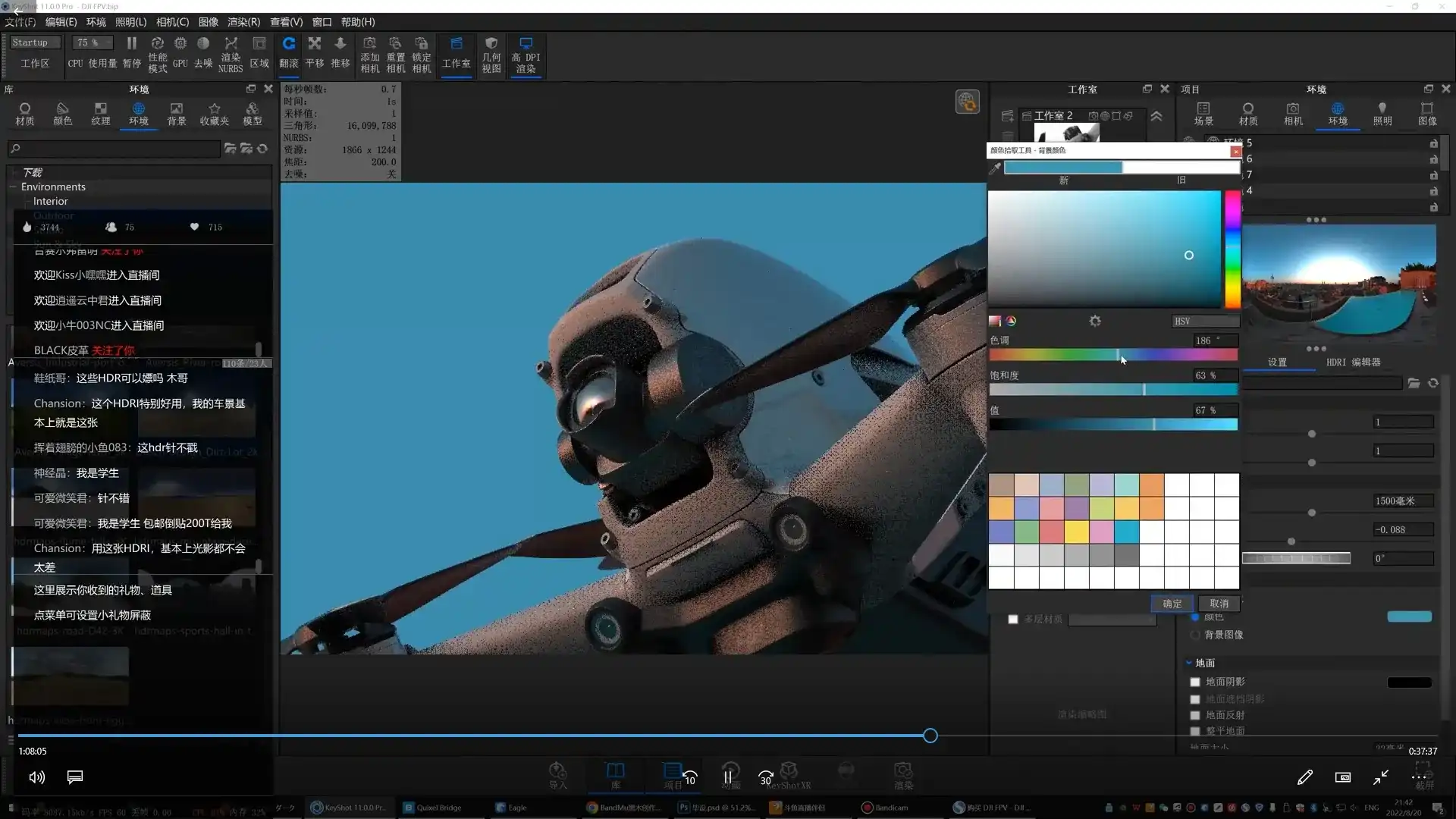The height and width of the screenshot is (819, 1456).
Task: Enable the 地面阴影 checkbox
Action: (x=1195, y=682)
